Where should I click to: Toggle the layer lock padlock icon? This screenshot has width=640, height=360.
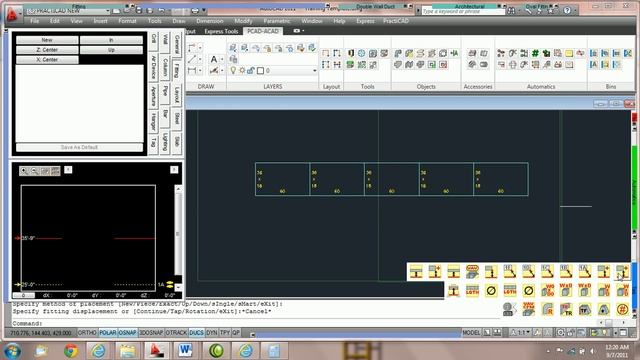(251, 71)
